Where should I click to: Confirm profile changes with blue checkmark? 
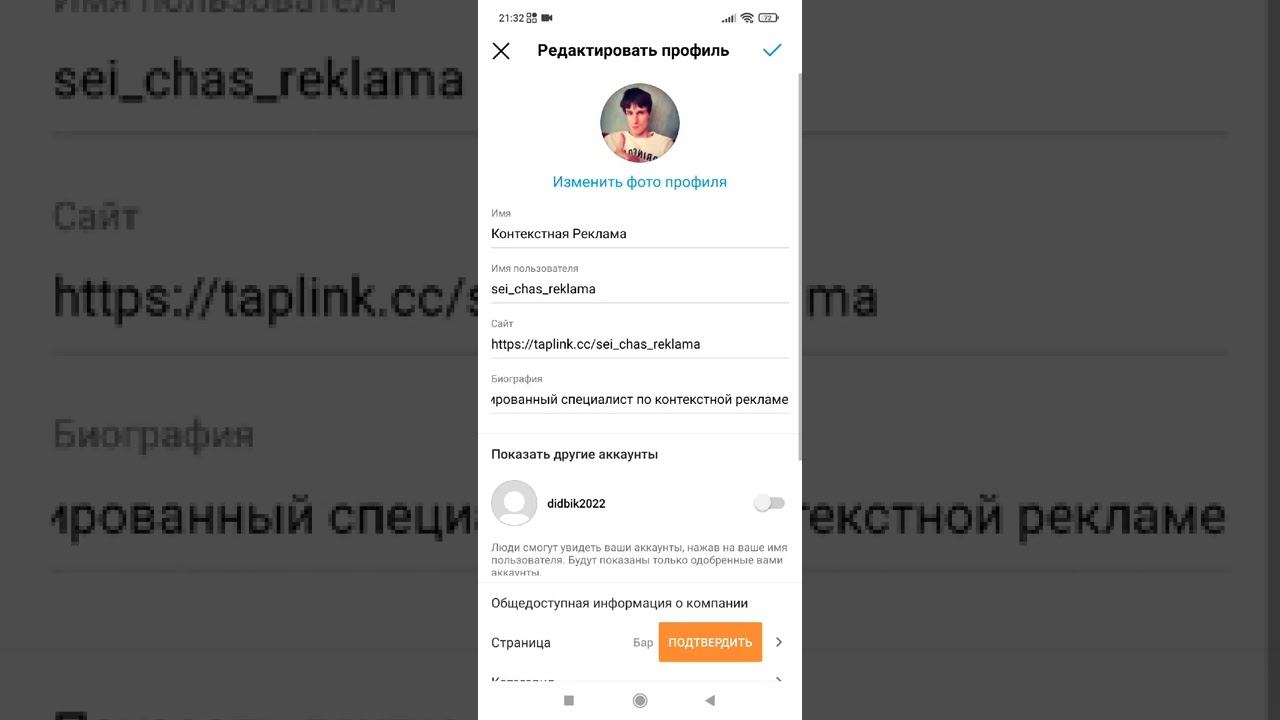(772, 50)
